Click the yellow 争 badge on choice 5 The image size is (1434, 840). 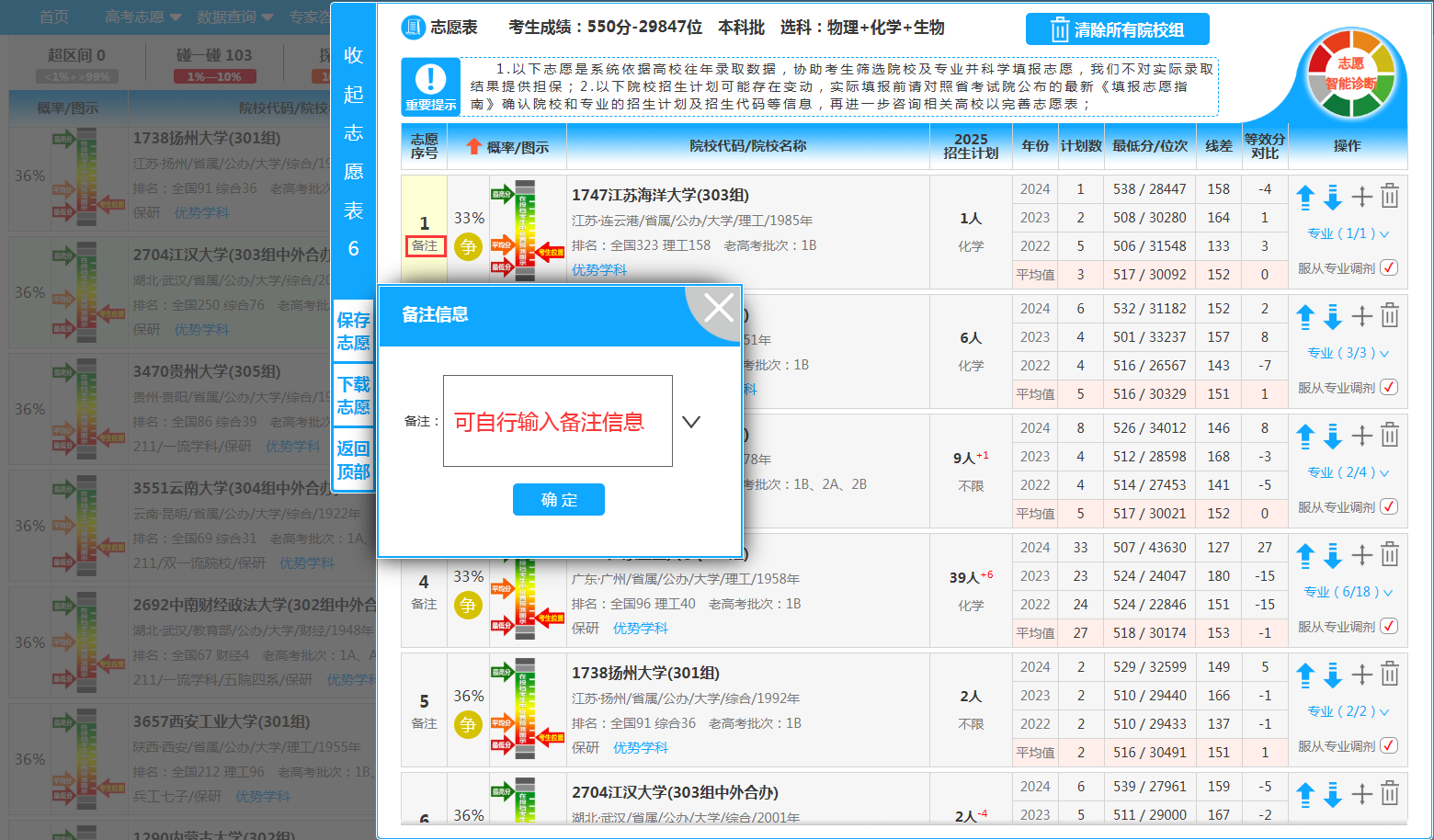coord(468,725)
